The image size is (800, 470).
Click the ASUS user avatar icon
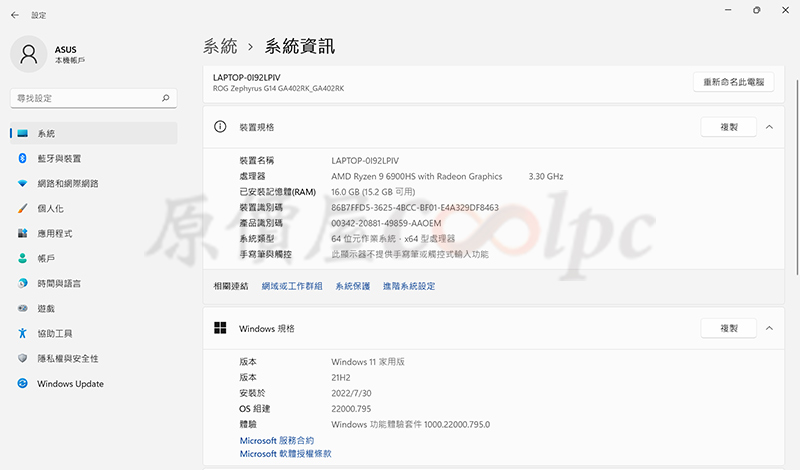(29, 54)
